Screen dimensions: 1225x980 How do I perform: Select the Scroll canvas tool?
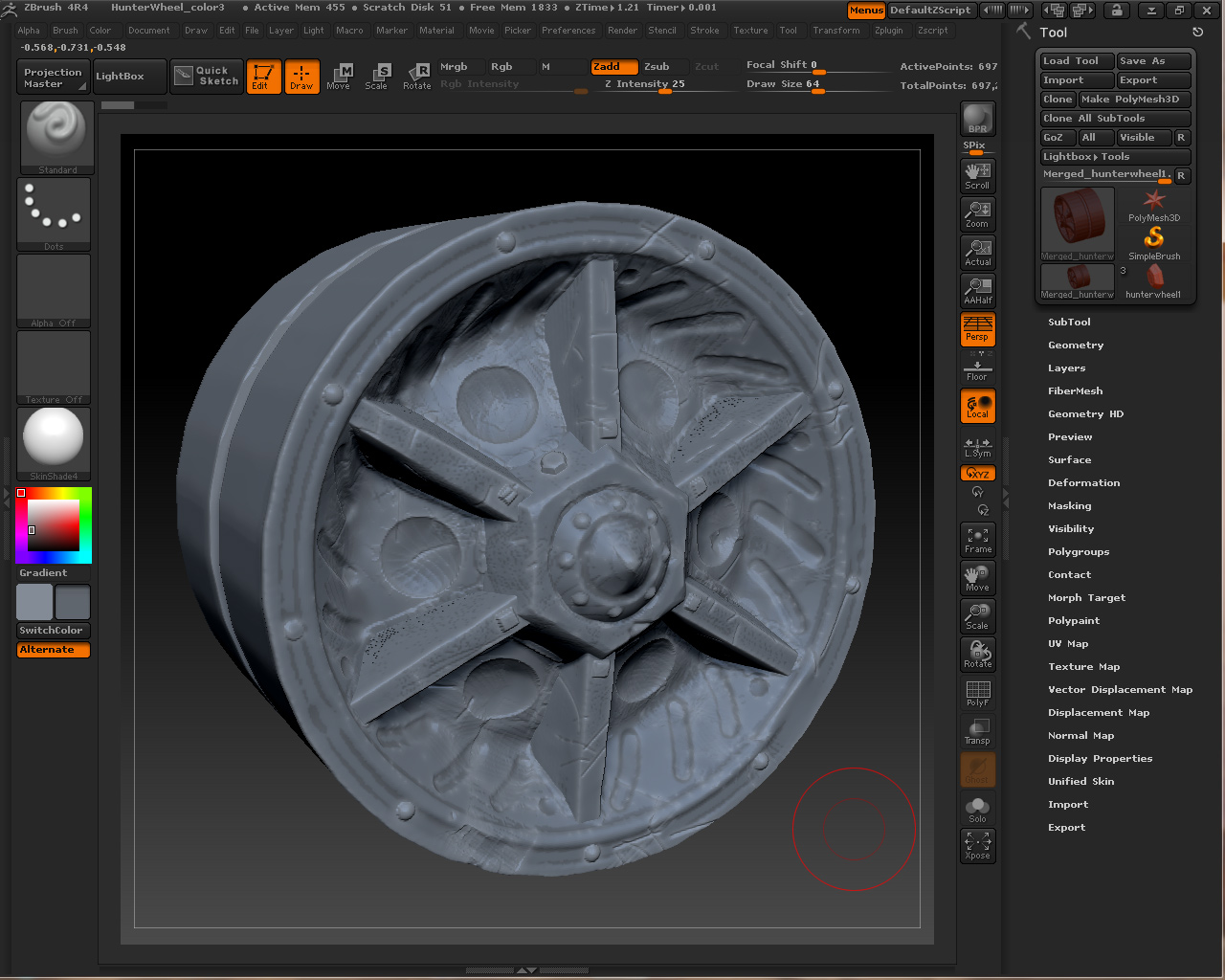[x=977, y=175]
